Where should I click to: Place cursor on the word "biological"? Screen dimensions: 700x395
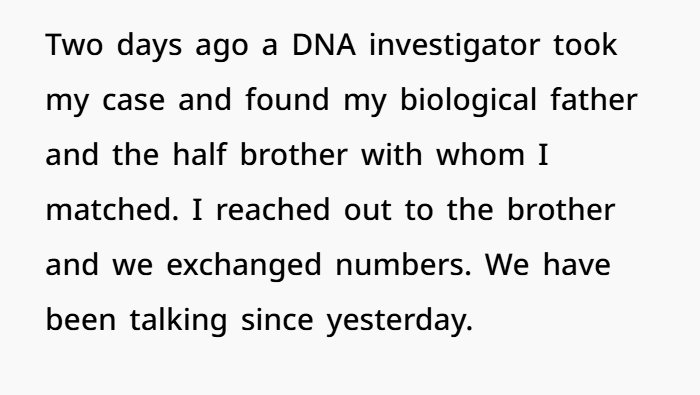pos(468,102)
